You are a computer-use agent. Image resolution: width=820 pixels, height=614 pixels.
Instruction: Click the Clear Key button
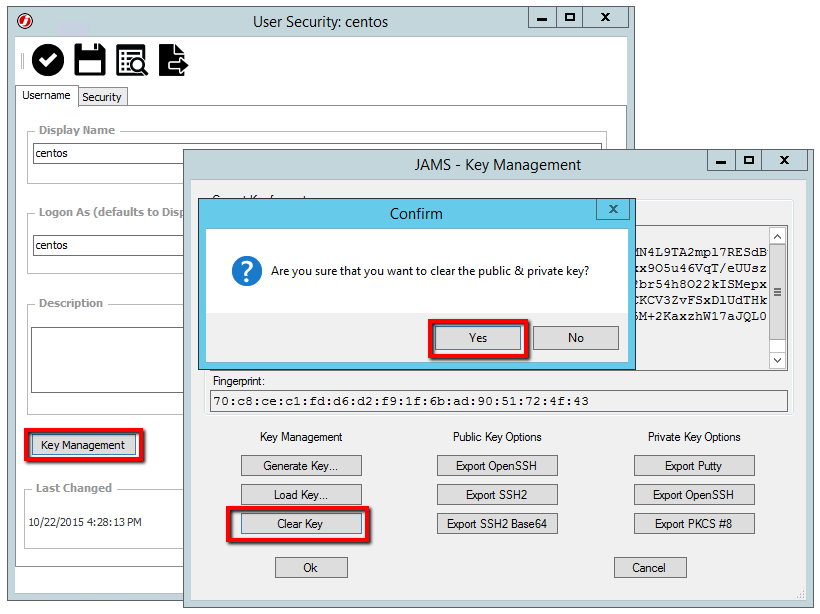[301, 524]
